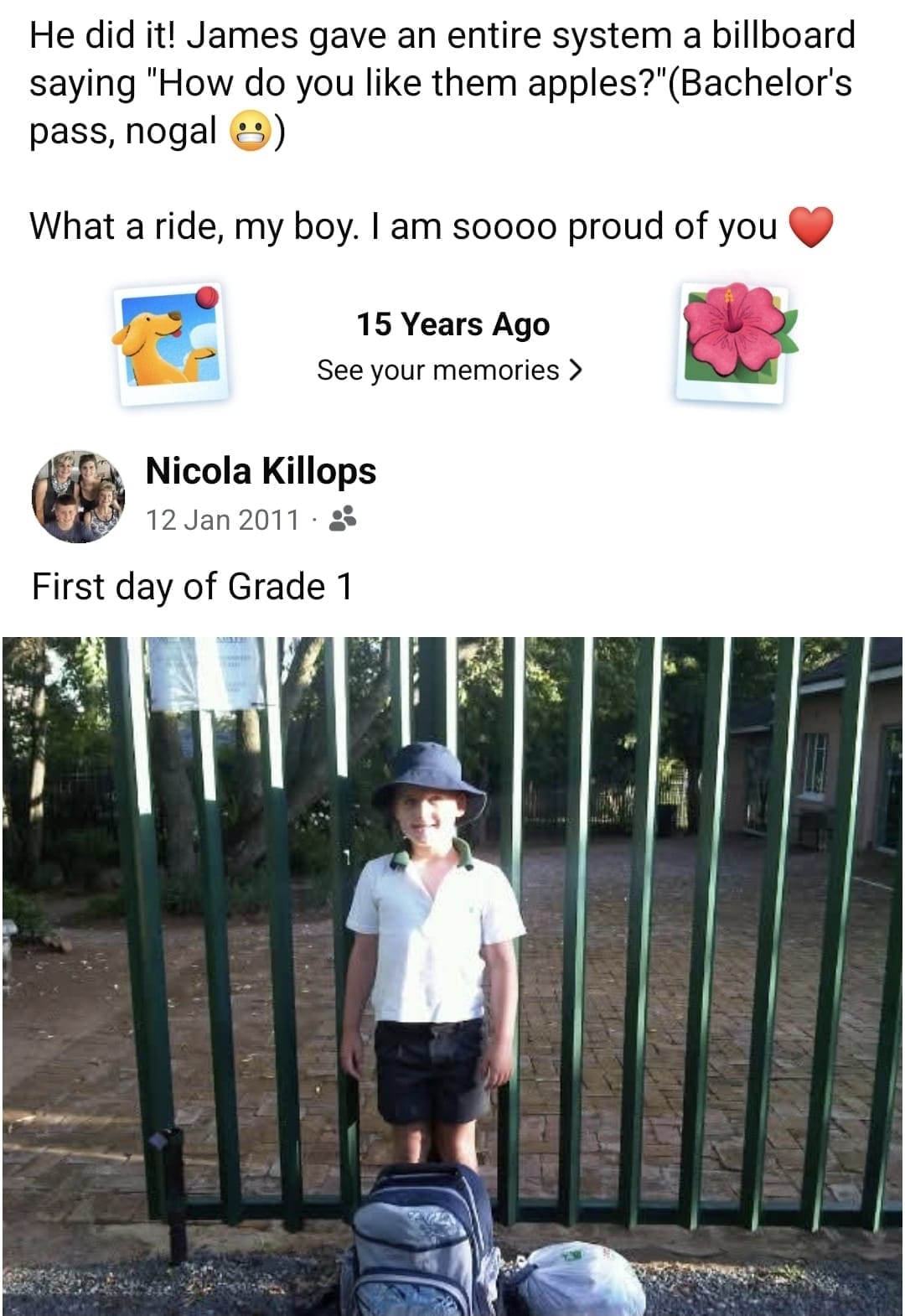The width and height of the screenshot is (905, 1316).
Task: Tap the hibiscus flower memories illustration
Action: pos(736,342)
